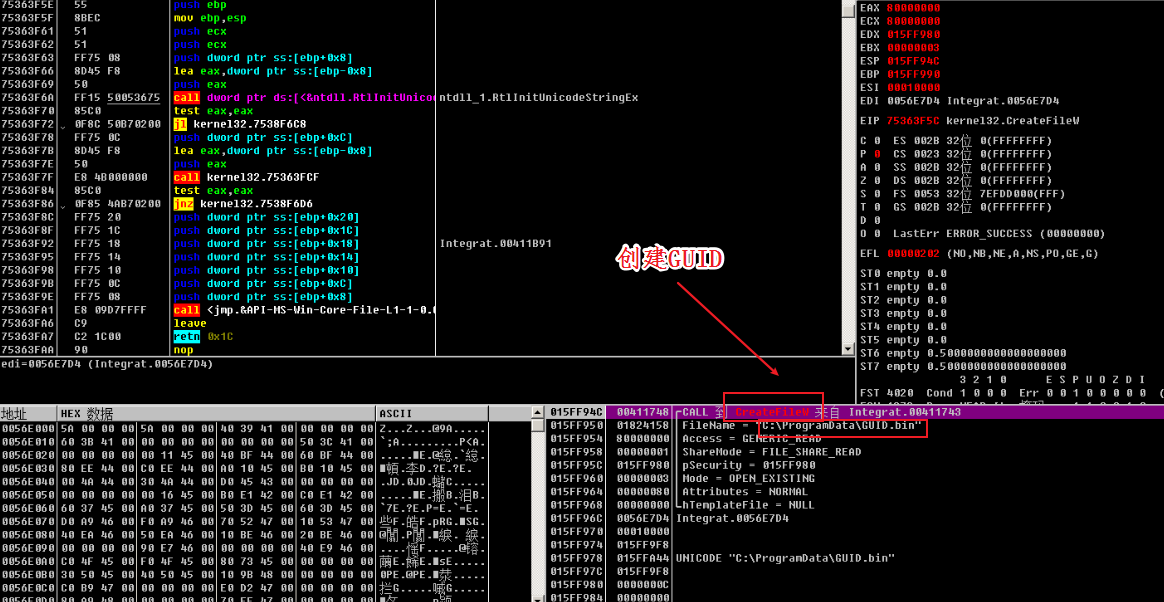Click the '地址' dump column header
This screenshot has width=1164, height=602.
(x=29, y=413)
